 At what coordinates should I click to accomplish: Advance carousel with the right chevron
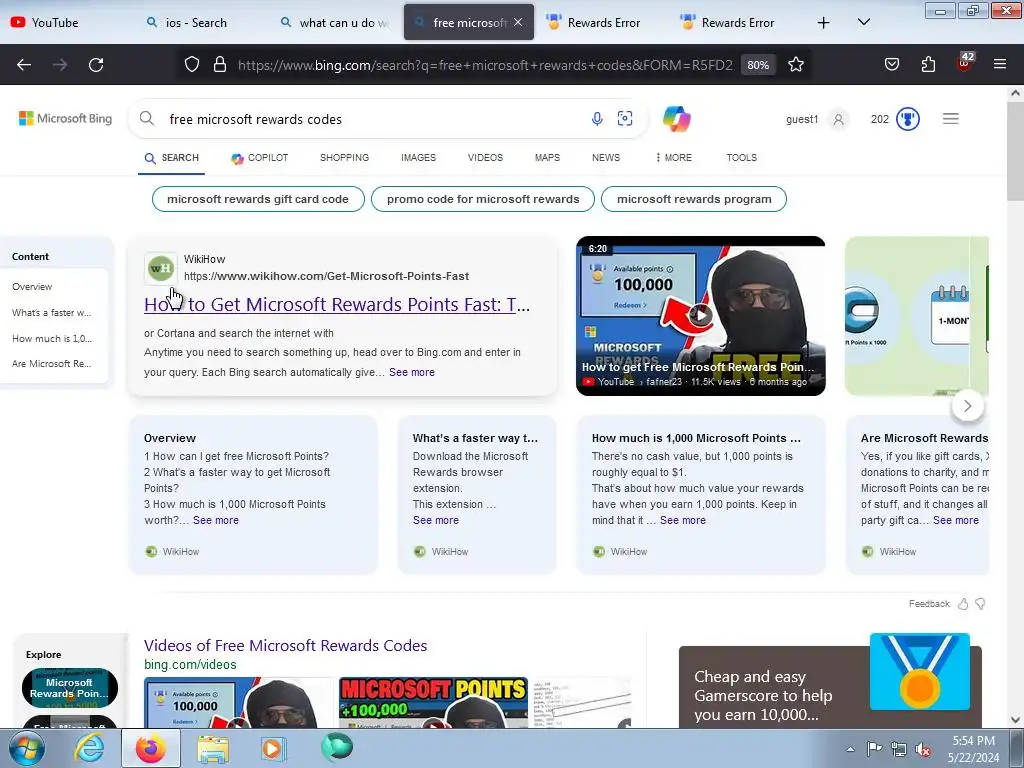(x=967, y=406)
